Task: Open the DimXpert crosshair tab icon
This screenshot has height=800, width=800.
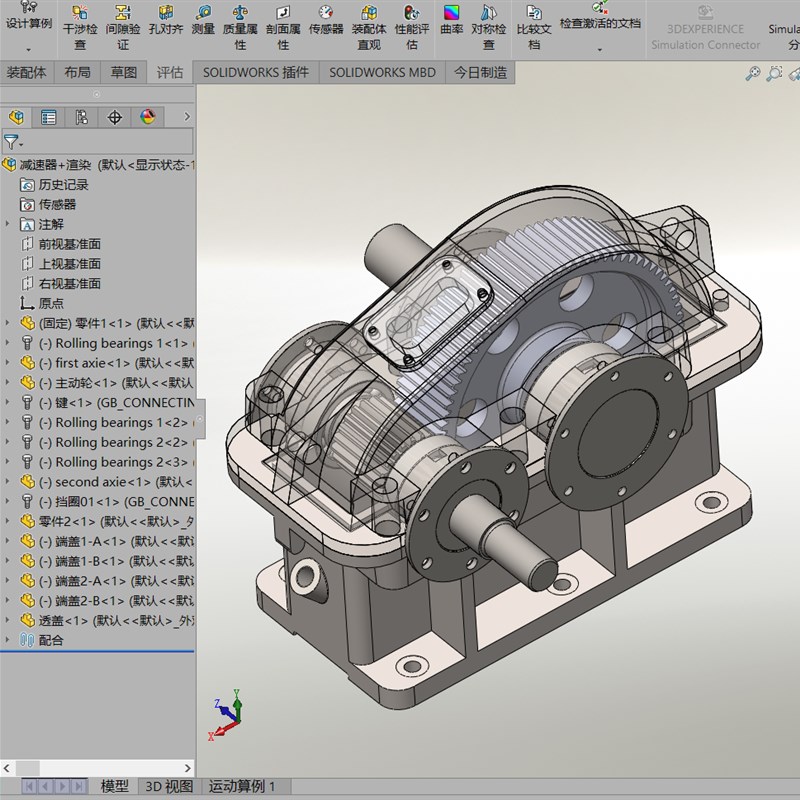Action: [x=115, y=118]
